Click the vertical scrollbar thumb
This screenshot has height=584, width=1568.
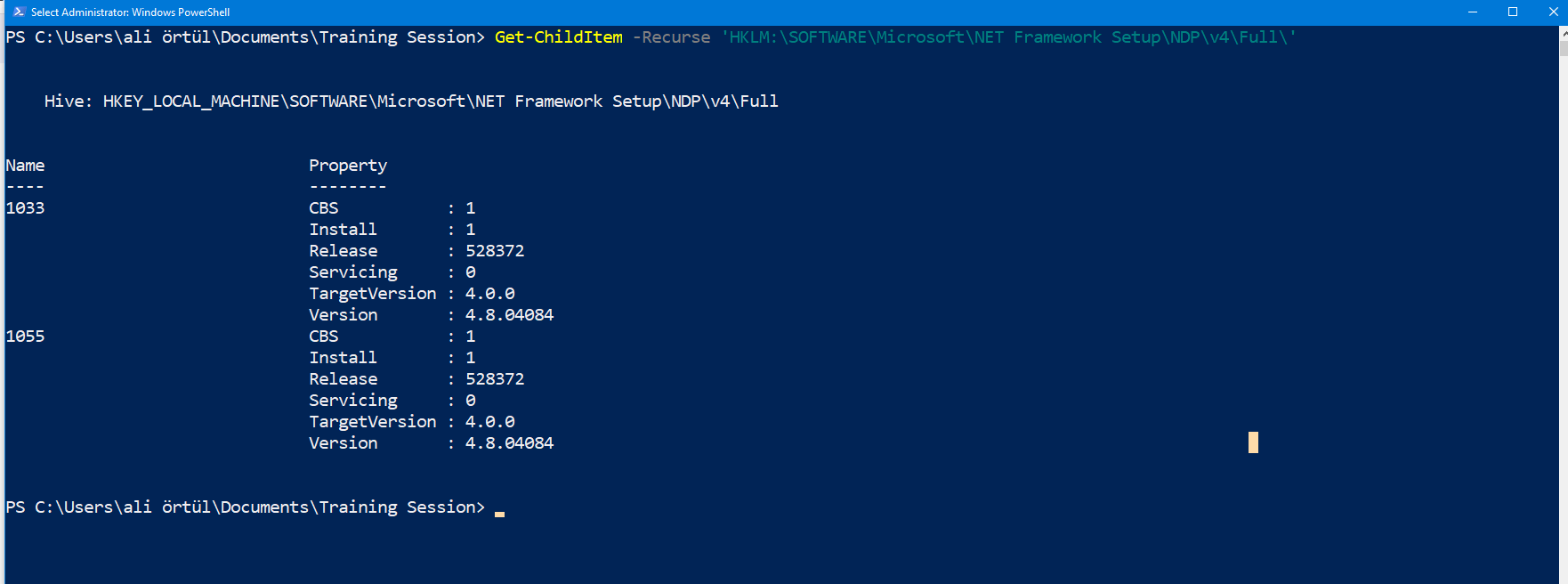(1564, 47)
